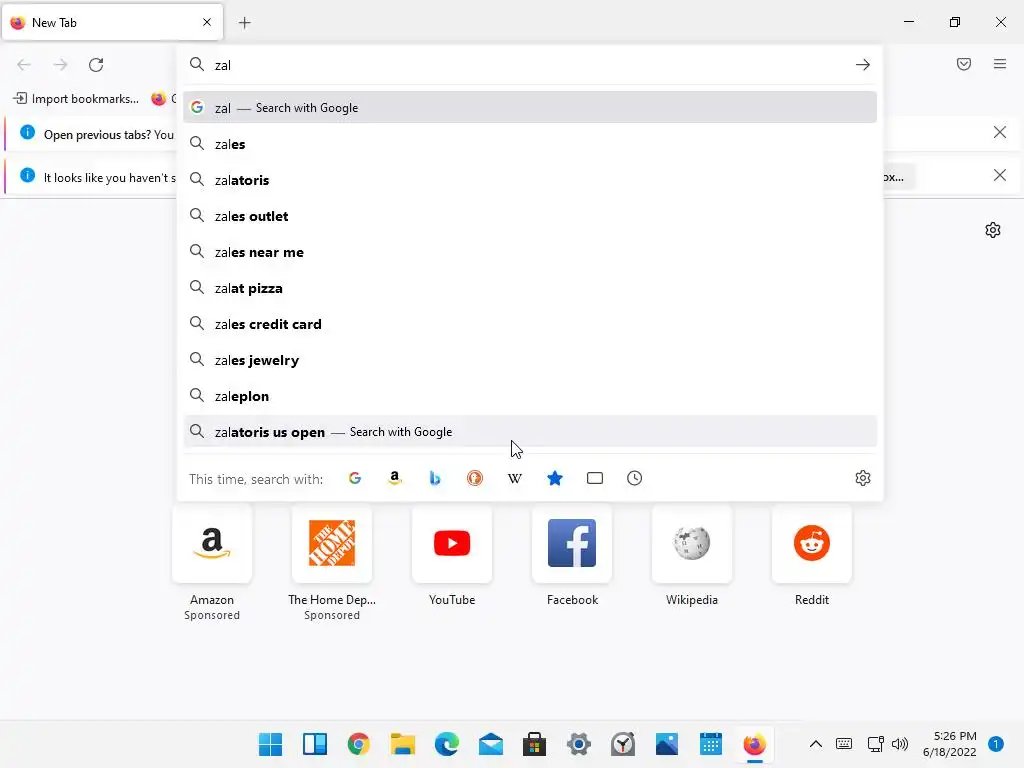This screenshot has width=1024, height=768.
Task: Dismiss the 'It looks like you haven't' notification
Action: click(999, 175)
